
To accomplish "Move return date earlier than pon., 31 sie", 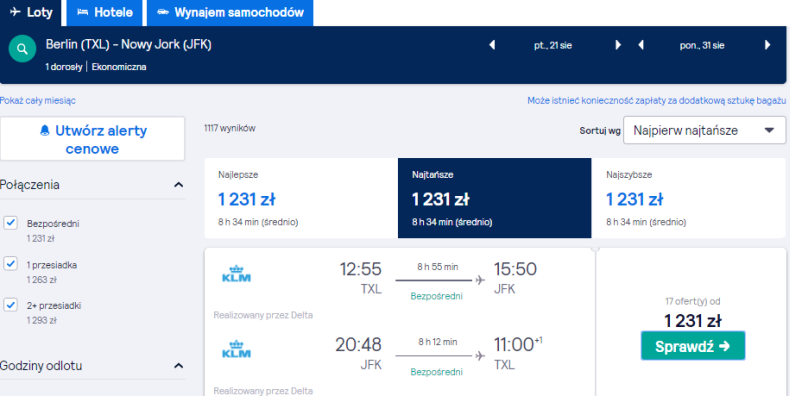I will click(641, 45).
